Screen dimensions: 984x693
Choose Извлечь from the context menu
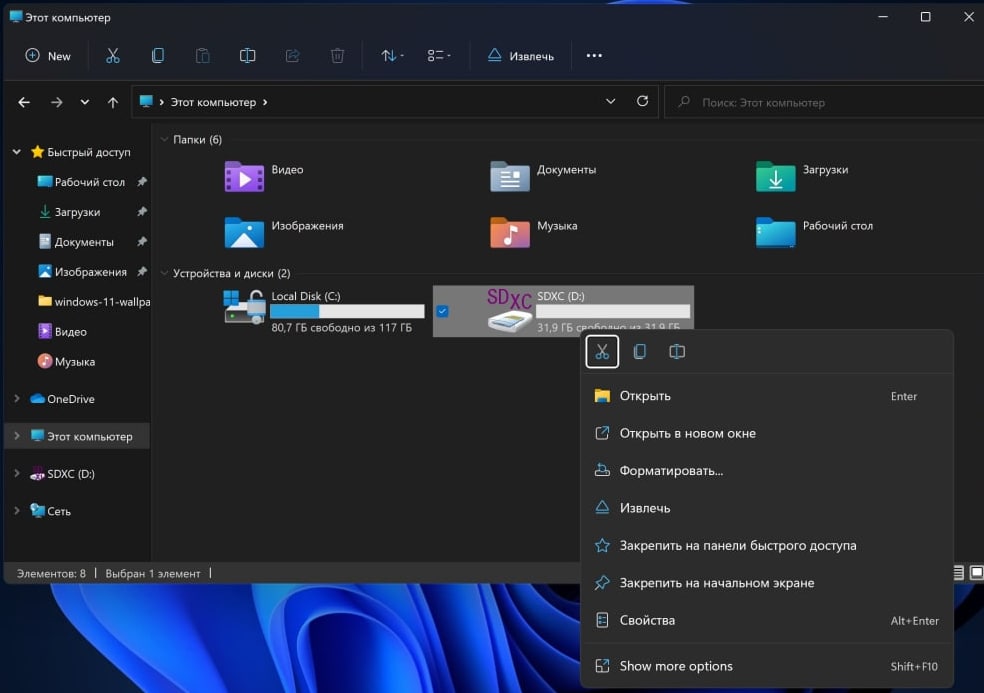(767, 508)
